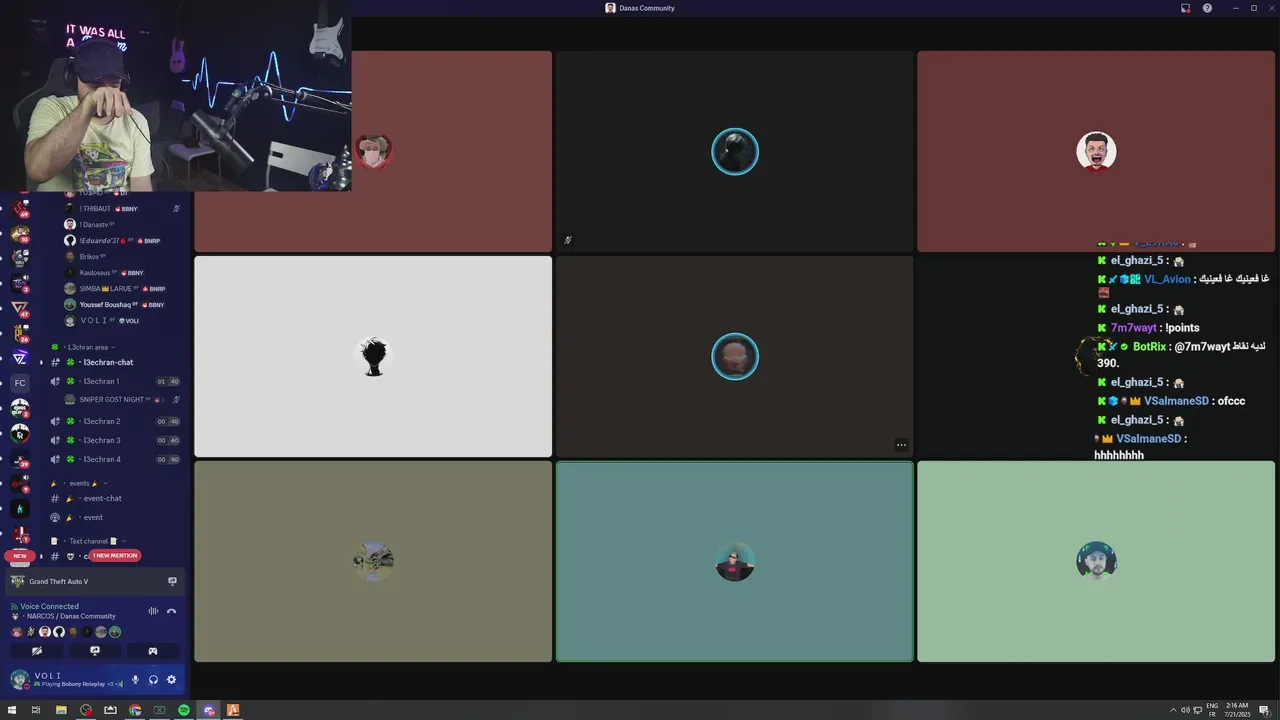
Task: Show hidden system tray icons
Action: tap(1173, 710)
